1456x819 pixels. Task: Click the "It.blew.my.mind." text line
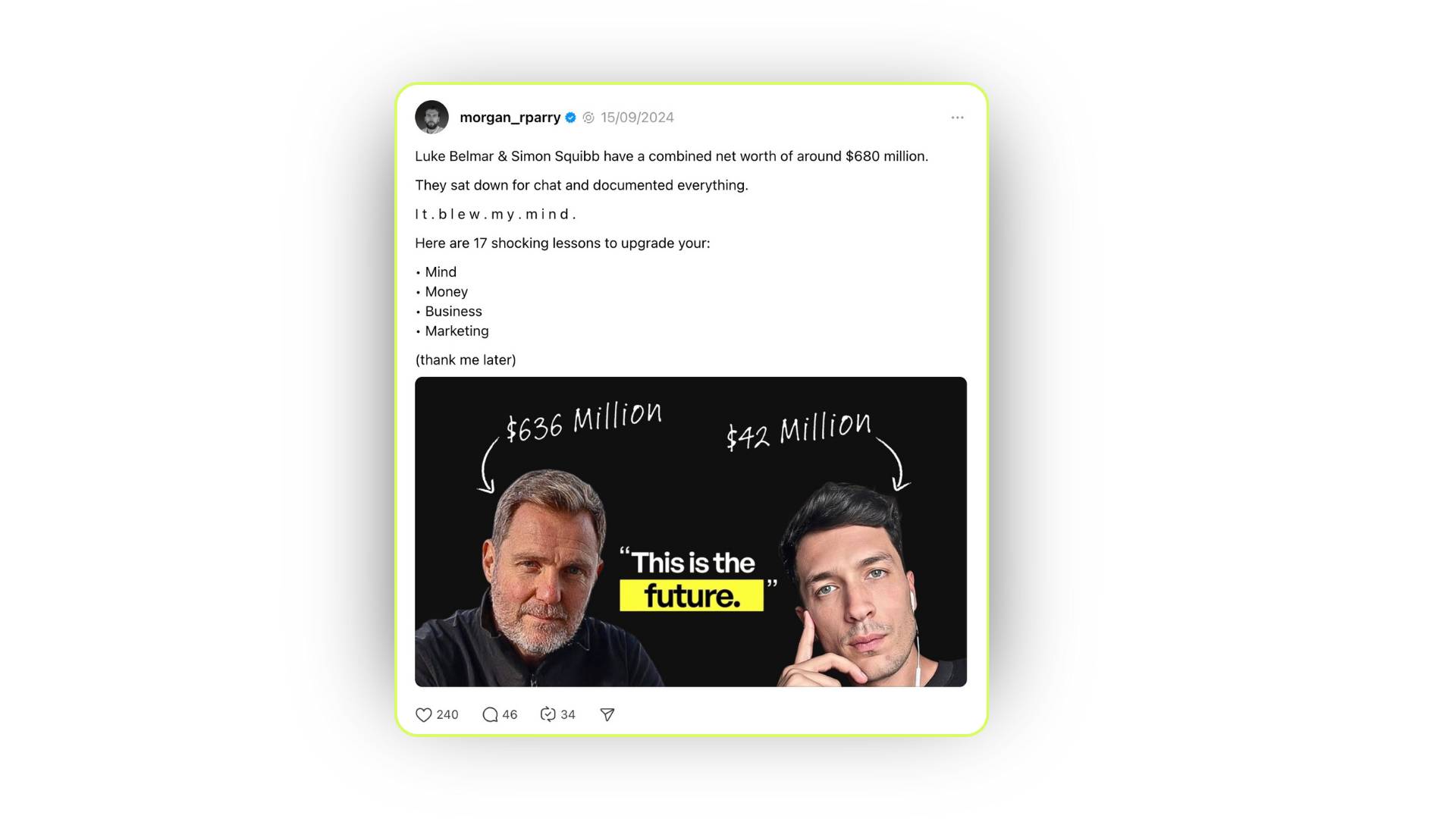pos(495,215)
